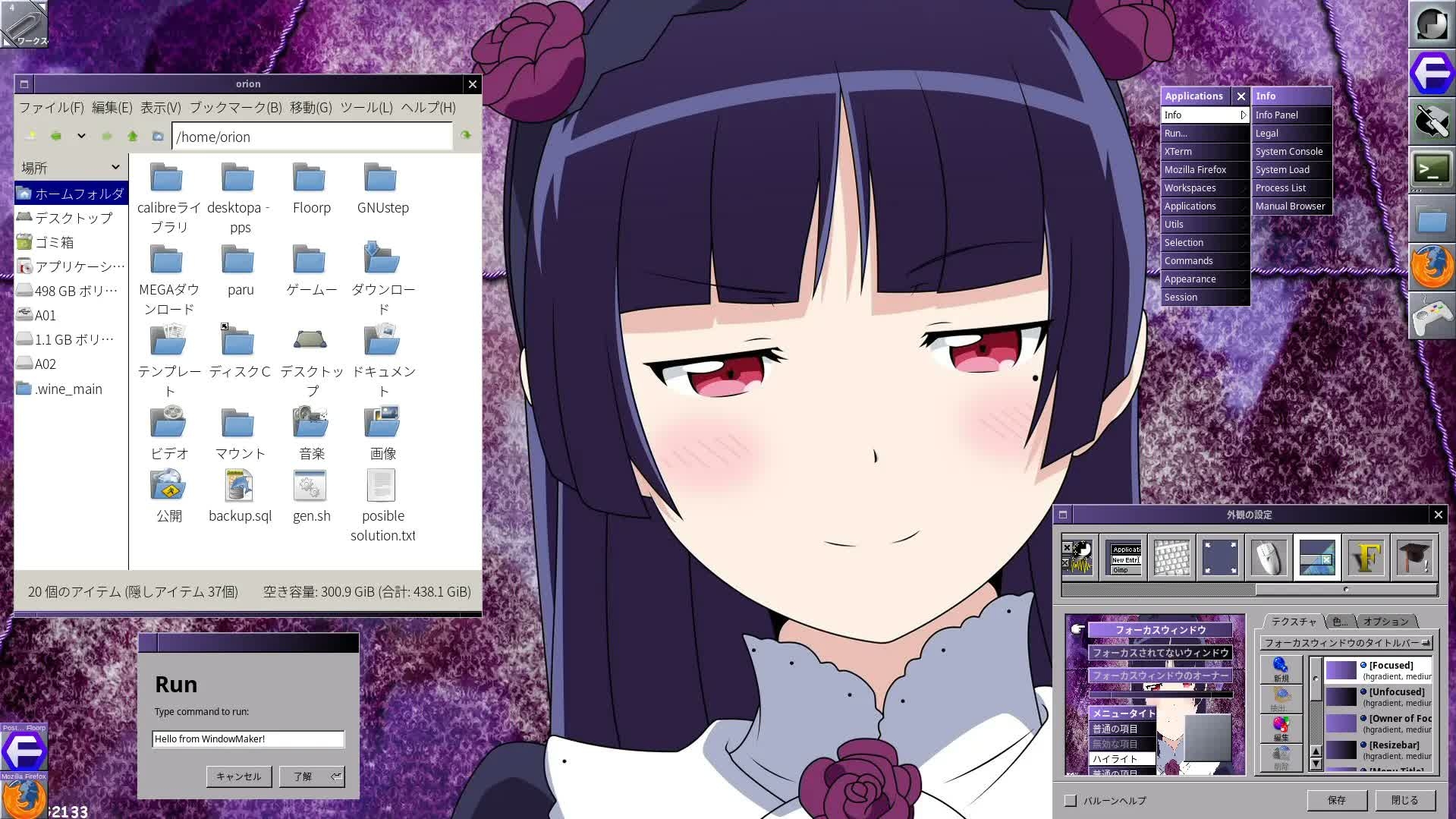The image size is (1456, 819).
Task: Open the 表示(V) menu
Action: coord(160,108)
